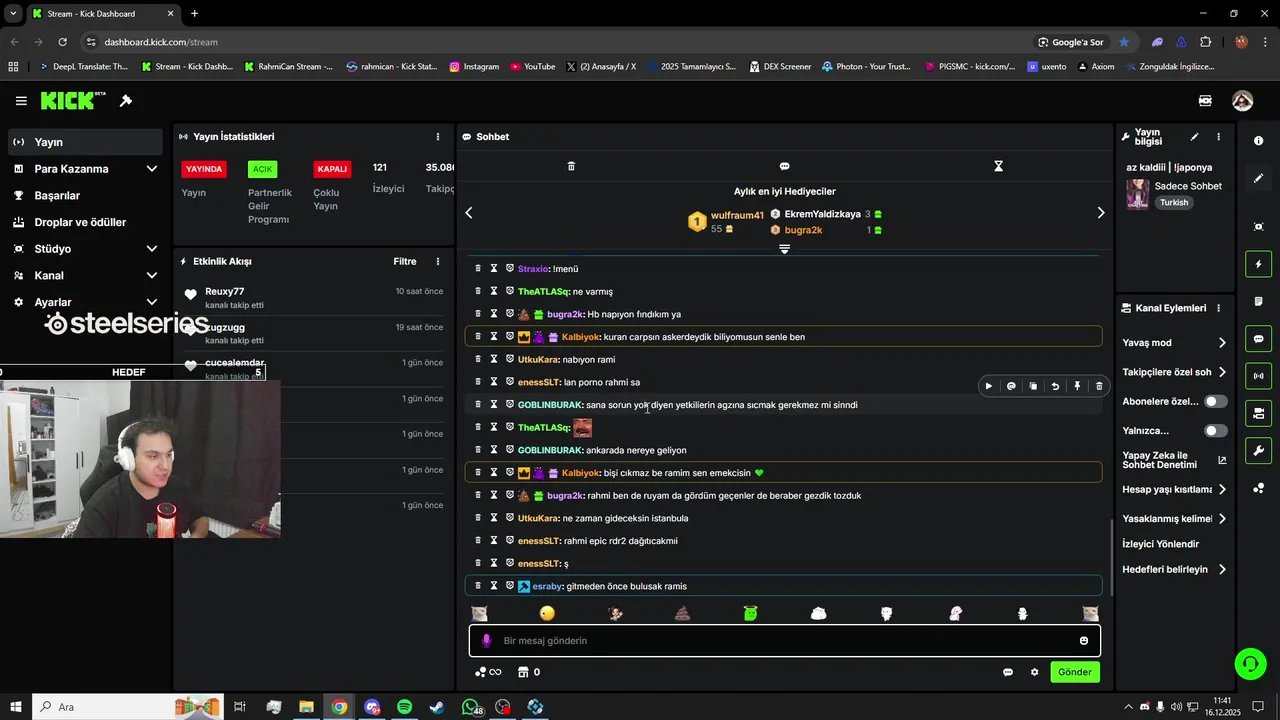Click the trash icon under Sohbet header

coord(571,166)
